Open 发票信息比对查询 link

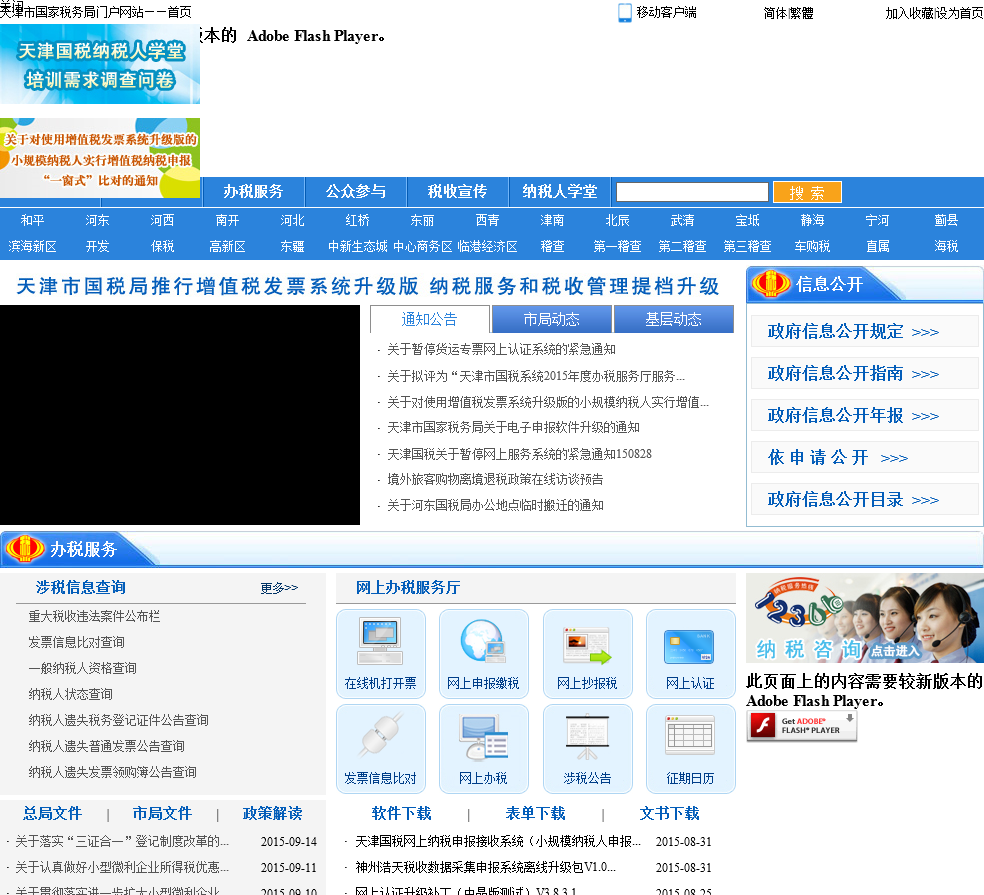(77, 642)
